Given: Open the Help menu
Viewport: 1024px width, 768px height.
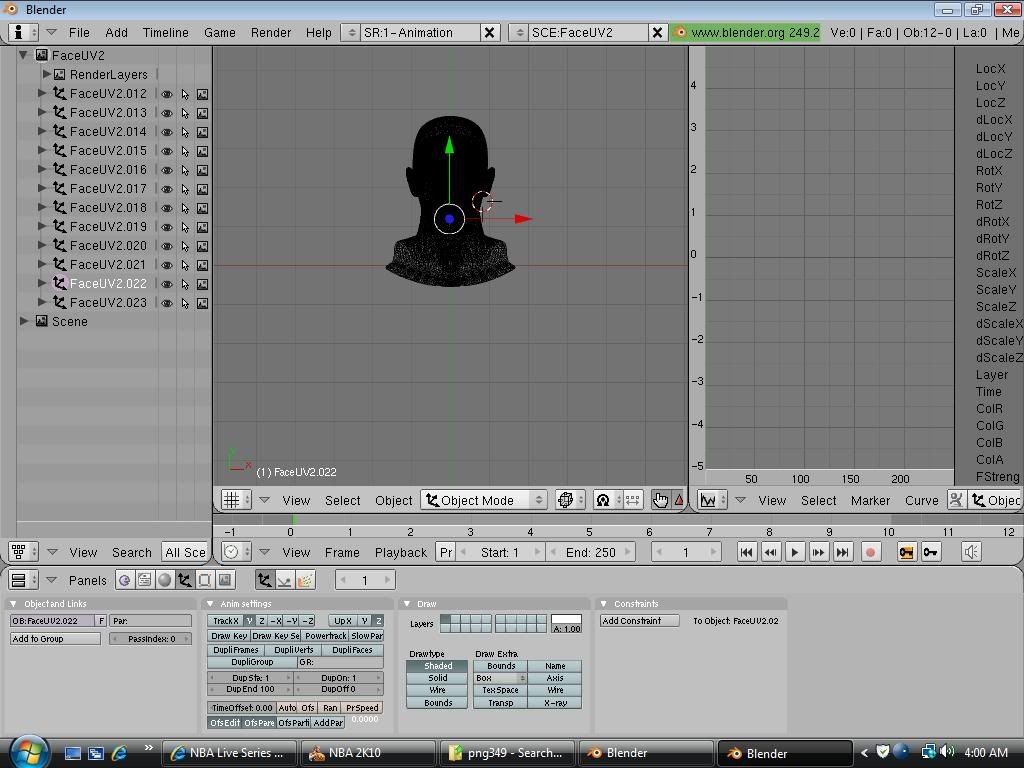Looking at the screenshot, I should pyautogui.click(x=319, y=33).
